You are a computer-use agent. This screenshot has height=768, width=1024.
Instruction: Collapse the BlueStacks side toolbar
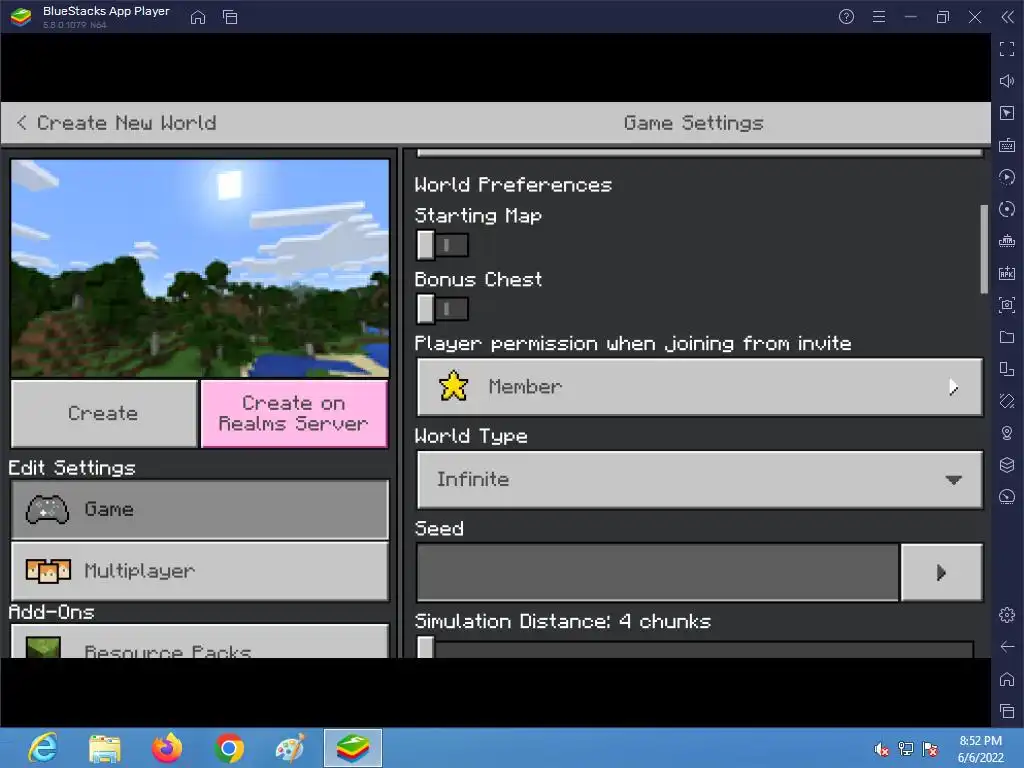point(1008,17)
